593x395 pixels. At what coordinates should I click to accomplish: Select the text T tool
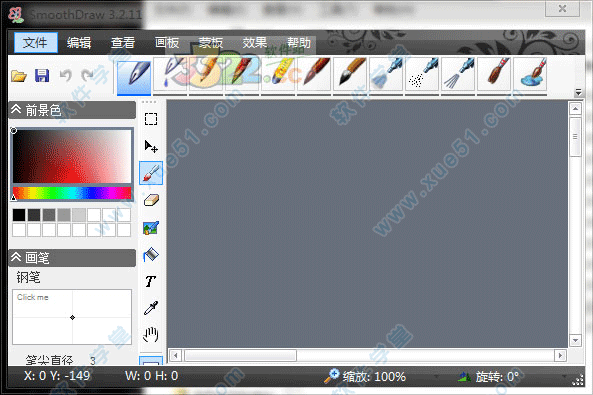coord(151,281)
